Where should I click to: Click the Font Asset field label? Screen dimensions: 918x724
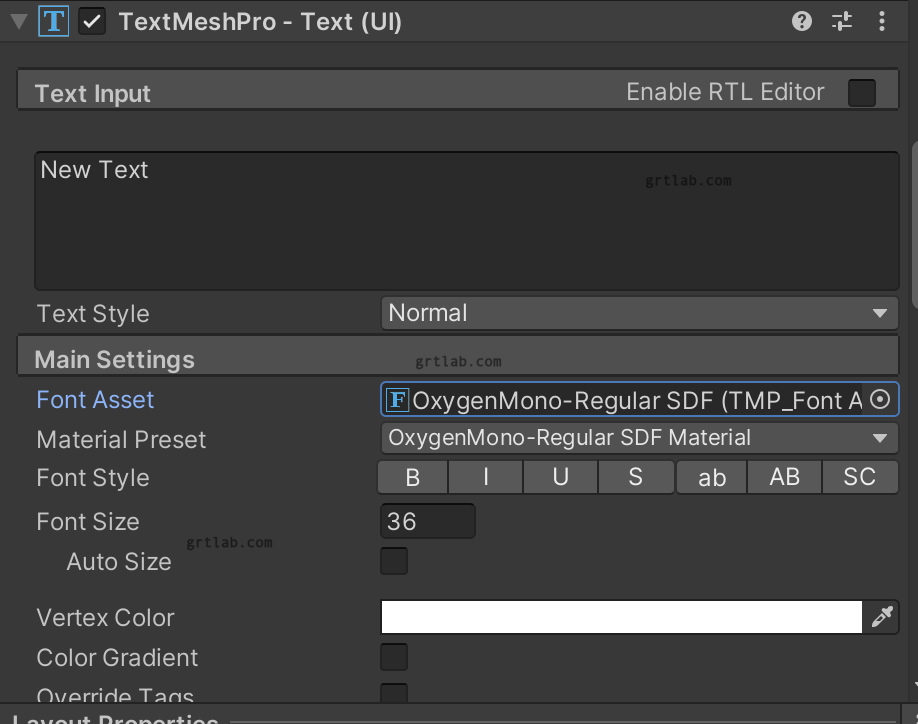tap(95, 399)
